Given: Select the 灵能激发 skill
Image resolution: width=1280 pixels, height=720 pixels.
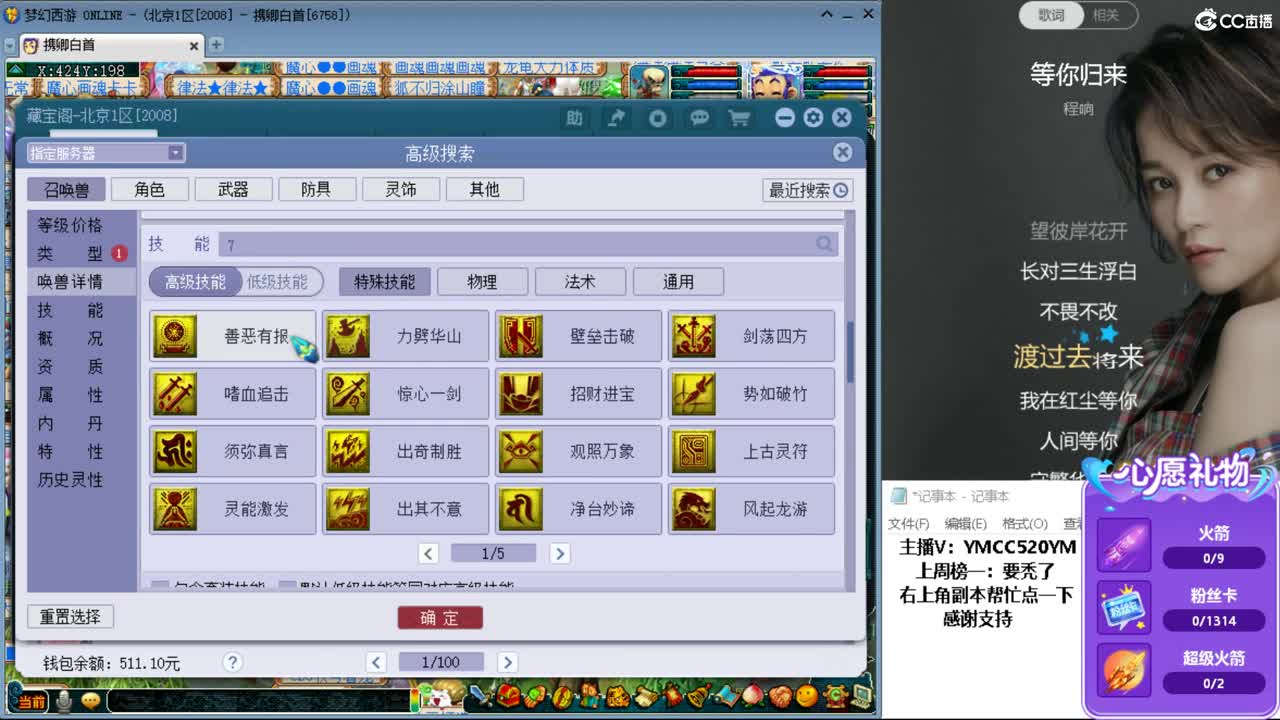Looking at the screenshot, I should click(x=232, y=509).
